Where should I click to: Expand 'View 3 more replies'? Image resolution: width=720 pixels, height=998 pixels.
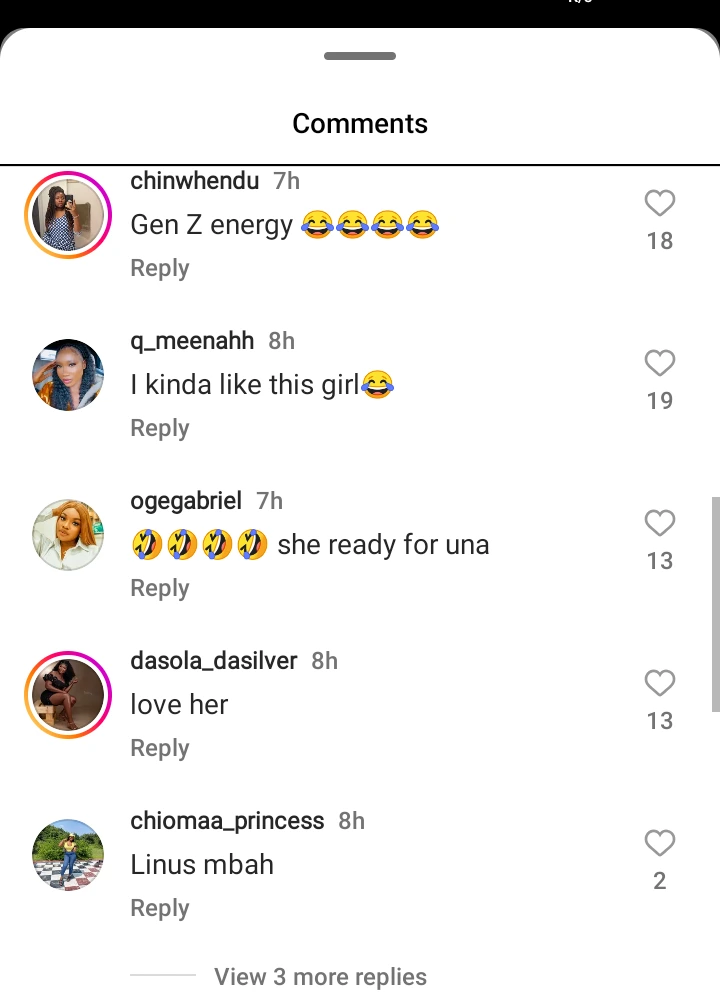(320, 977)
